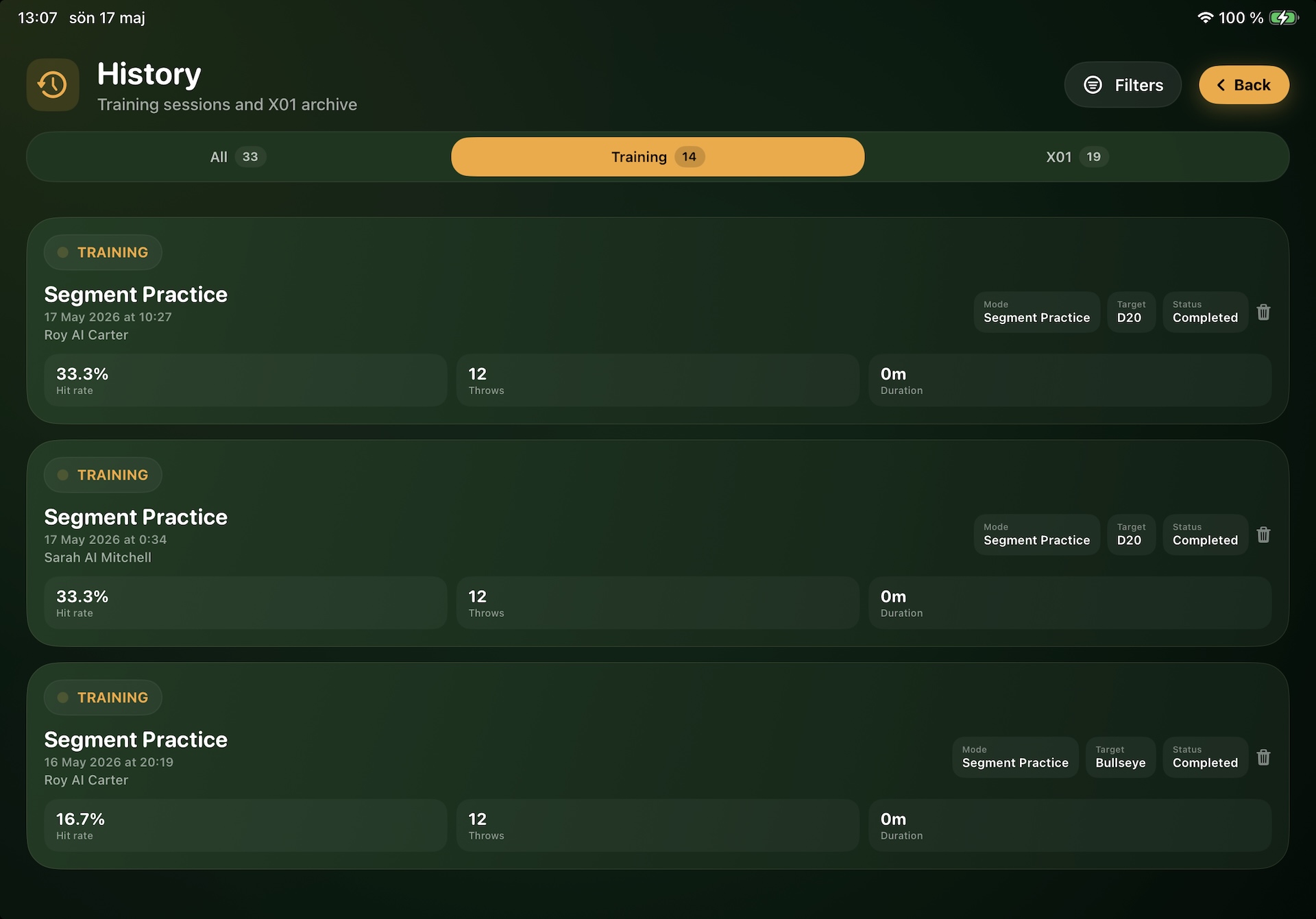This screenshot has height=919, width=1316.
Task: Click the History page title
Action: [x=149, y=74]
